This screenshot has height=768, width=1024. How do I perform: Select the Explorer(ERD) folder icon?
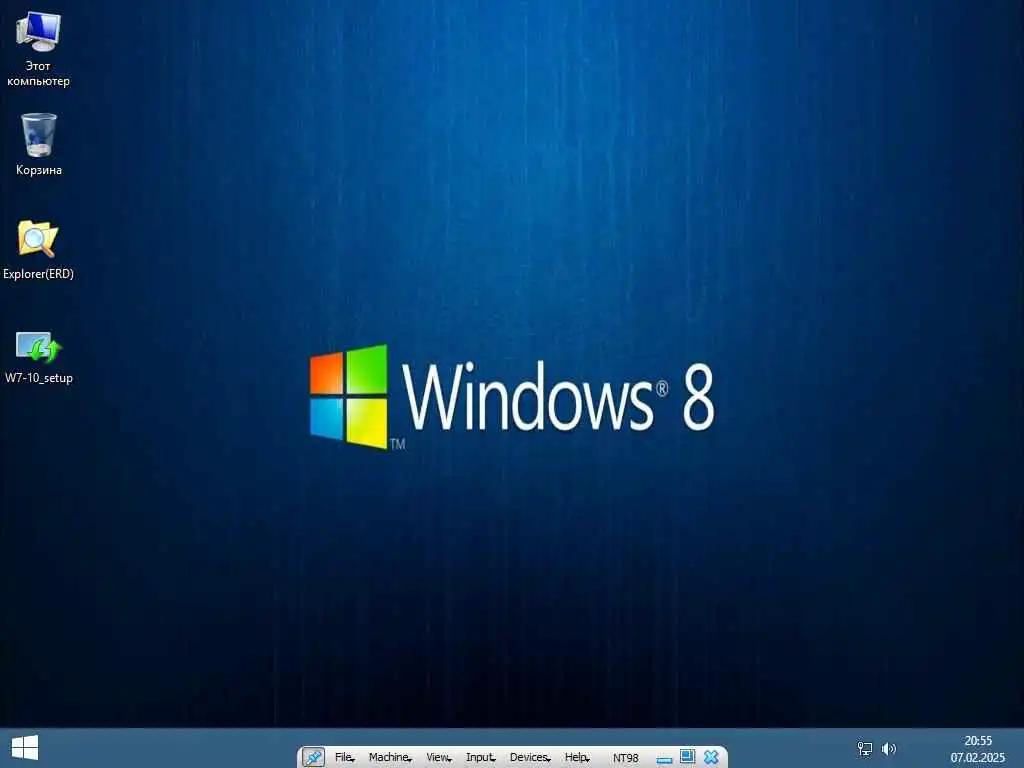pyautogui.click(x=38, y=250)
